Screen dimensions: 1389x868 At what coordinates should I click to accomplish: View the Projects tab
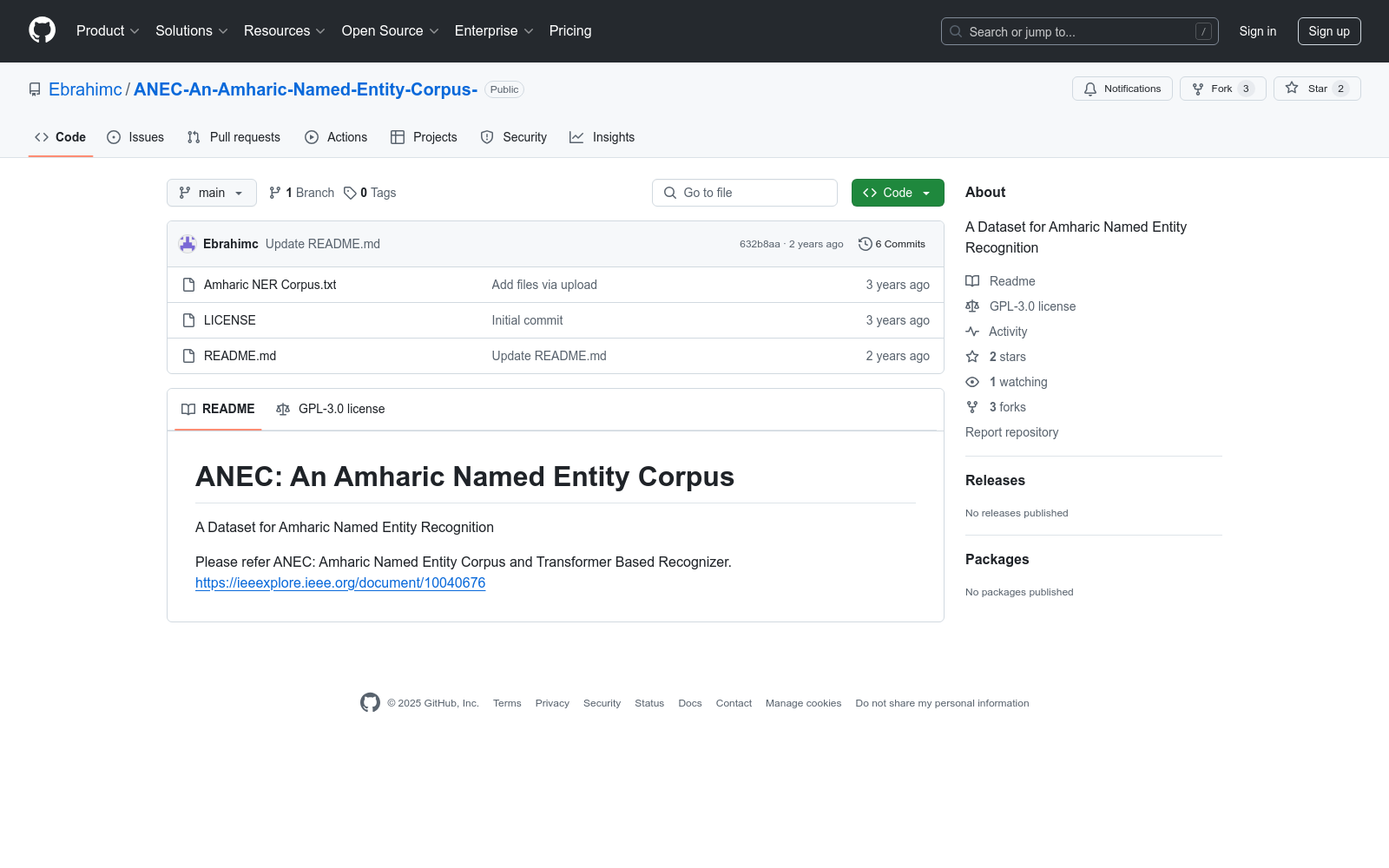(x=424, y=137)
